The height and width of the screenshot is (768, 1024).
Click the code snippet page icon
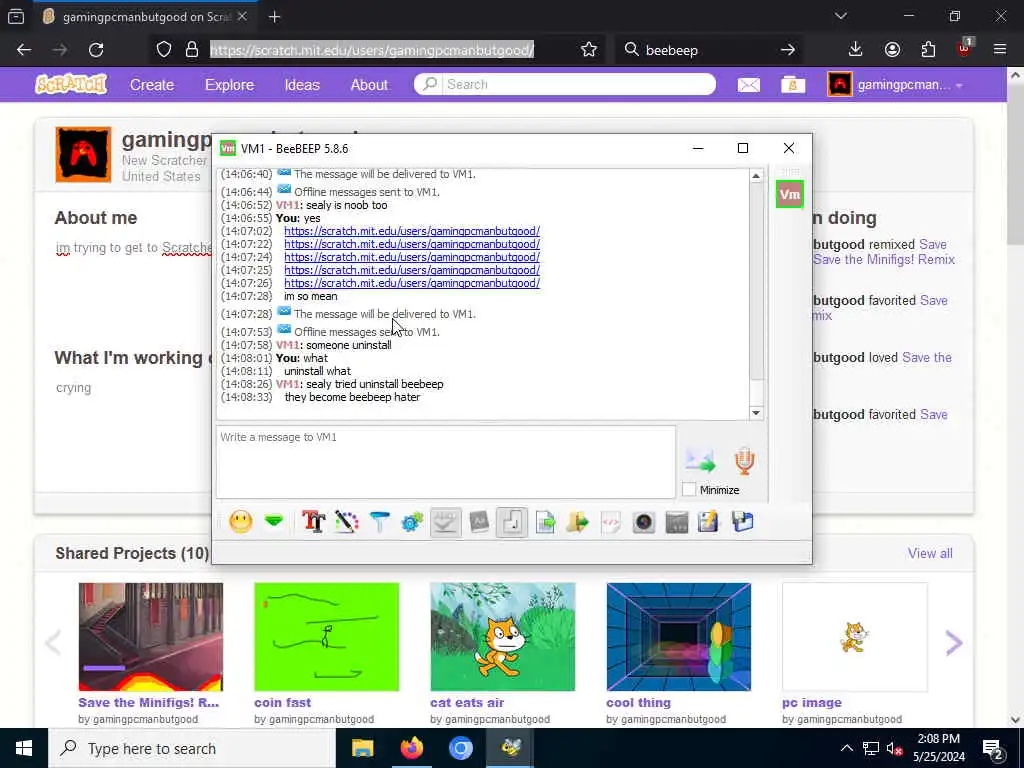tap(611, 522)
